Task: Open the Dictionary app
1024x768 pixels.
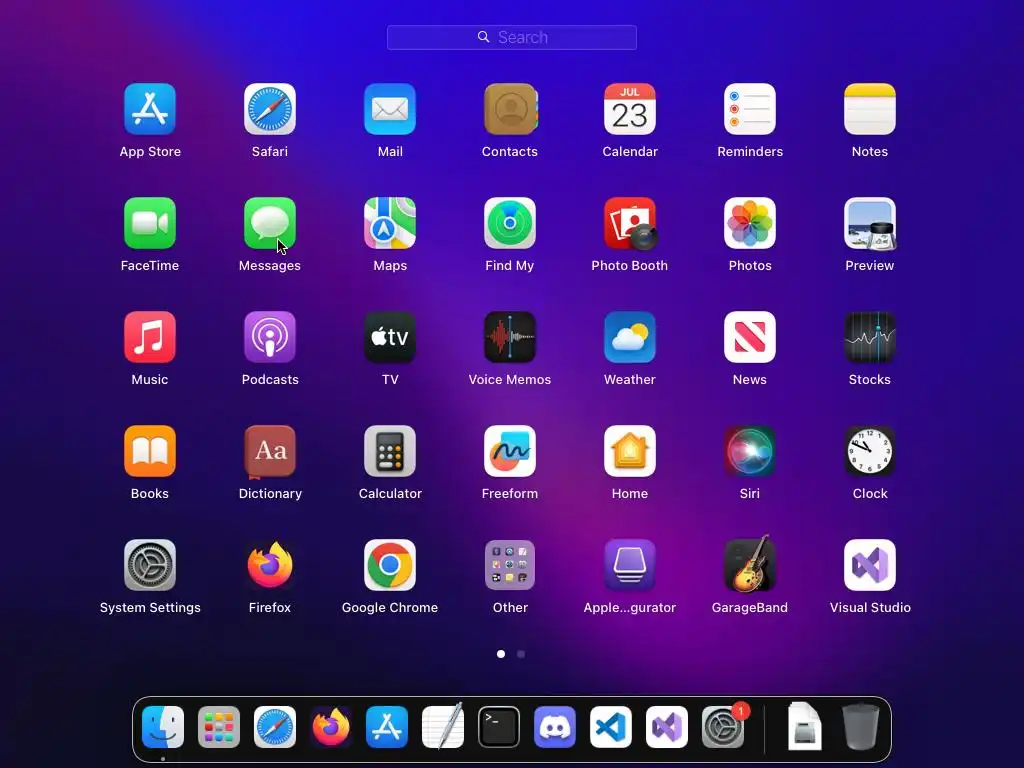Action: [x=270, y=451]
